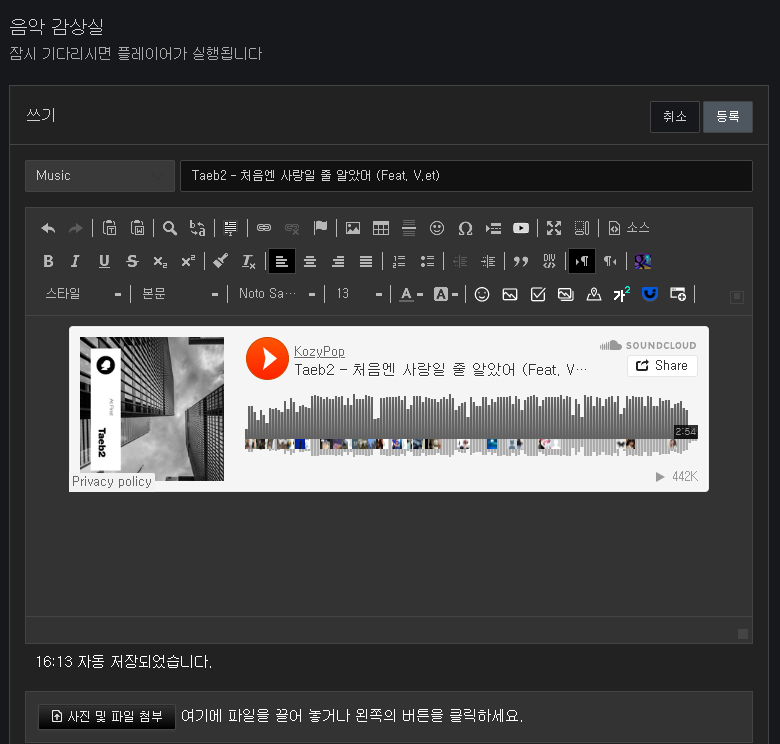The image size is (780, 744).
Task: Align text right
Action: pos(338,261)
